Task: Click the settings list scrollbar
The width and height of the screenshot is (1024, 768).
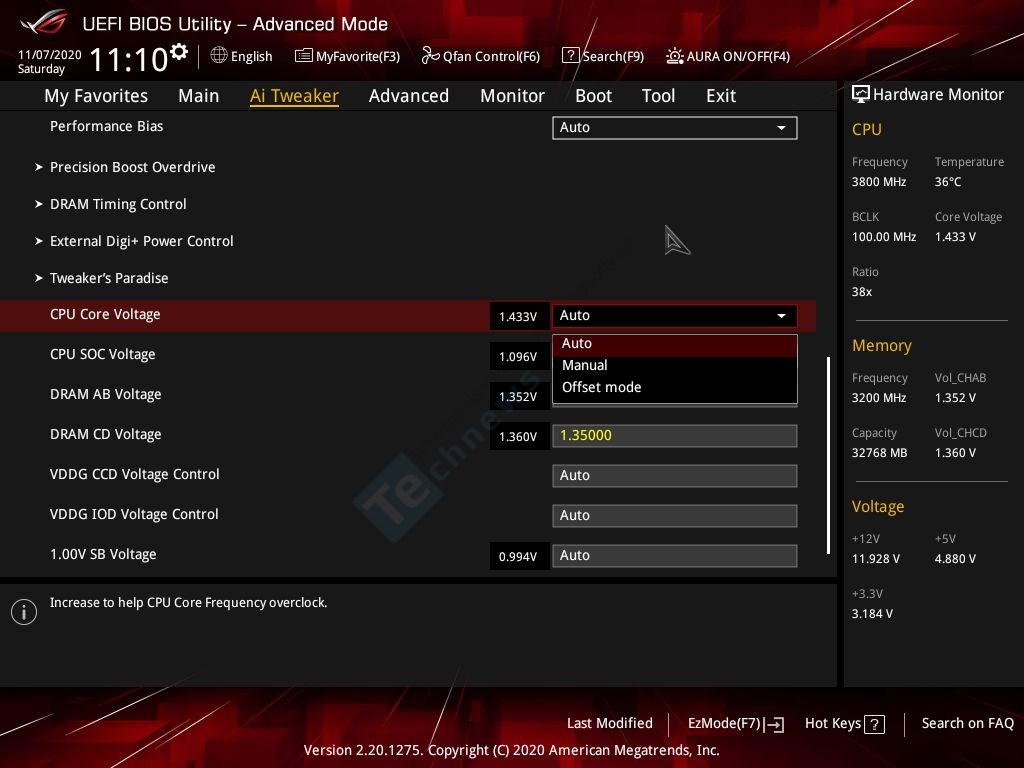Action: pyautogui.click(x=828, y=455)
